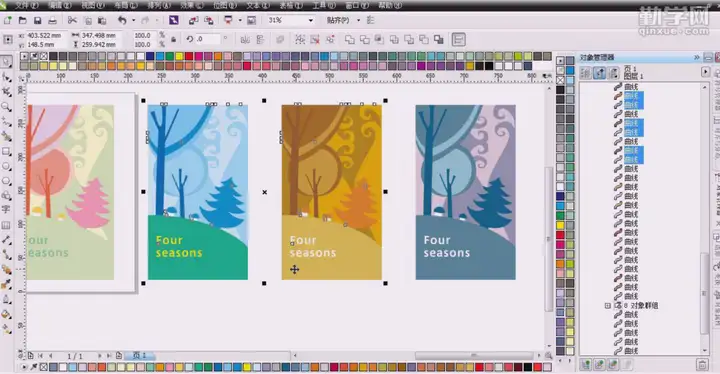Click the 贴齐(P) snap button

(338, 21)
